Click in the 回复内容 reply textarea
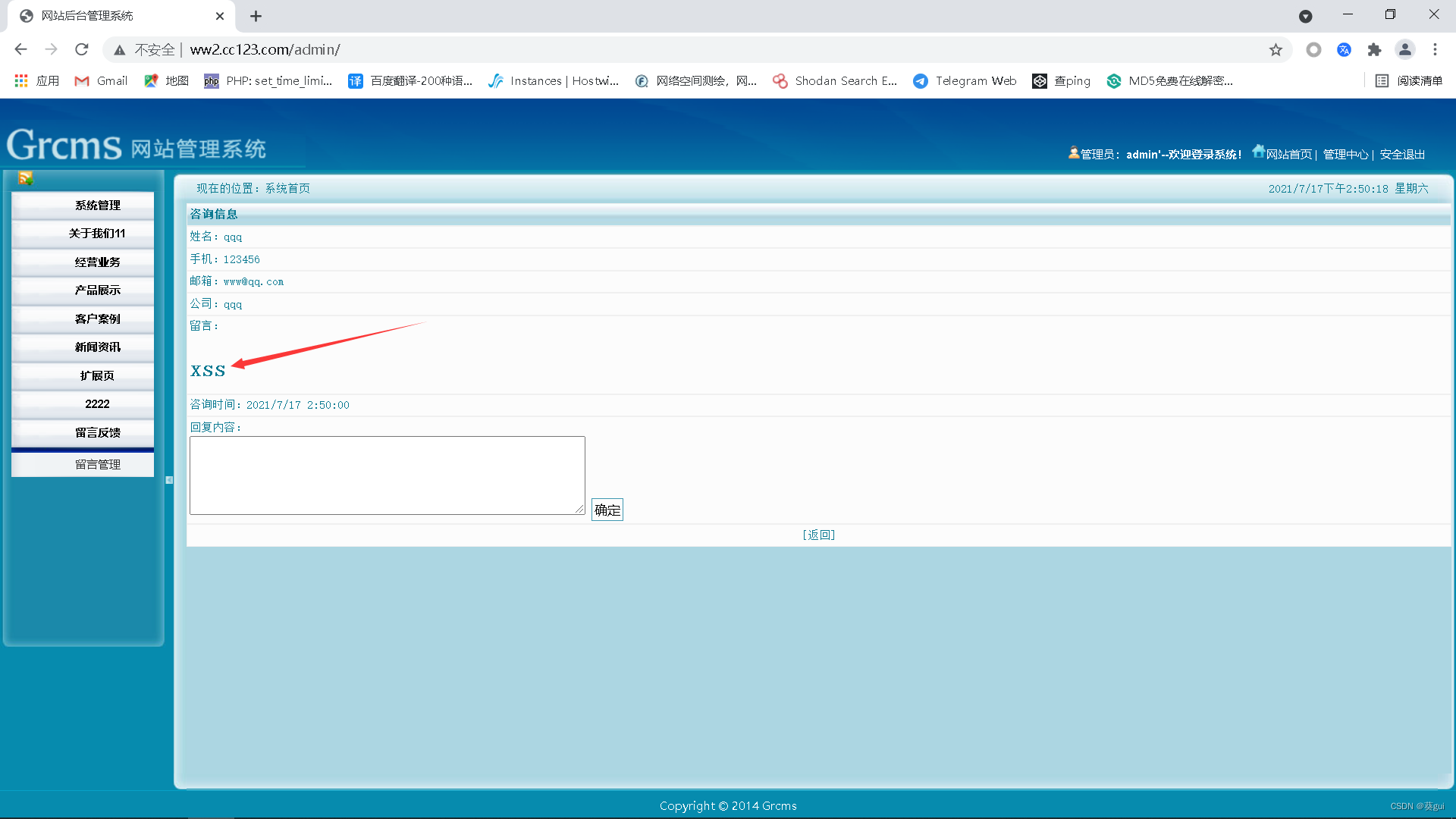This screenshot has width=1456, height=819. 388,475
